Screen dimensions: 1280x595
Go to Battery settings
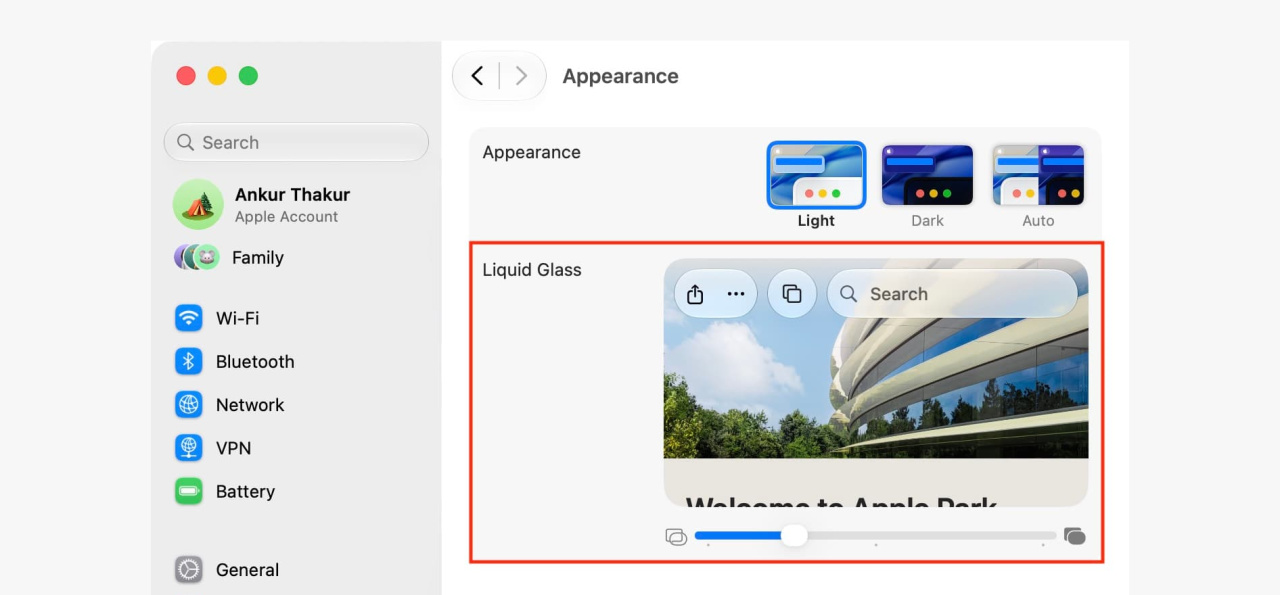point(225,491)
